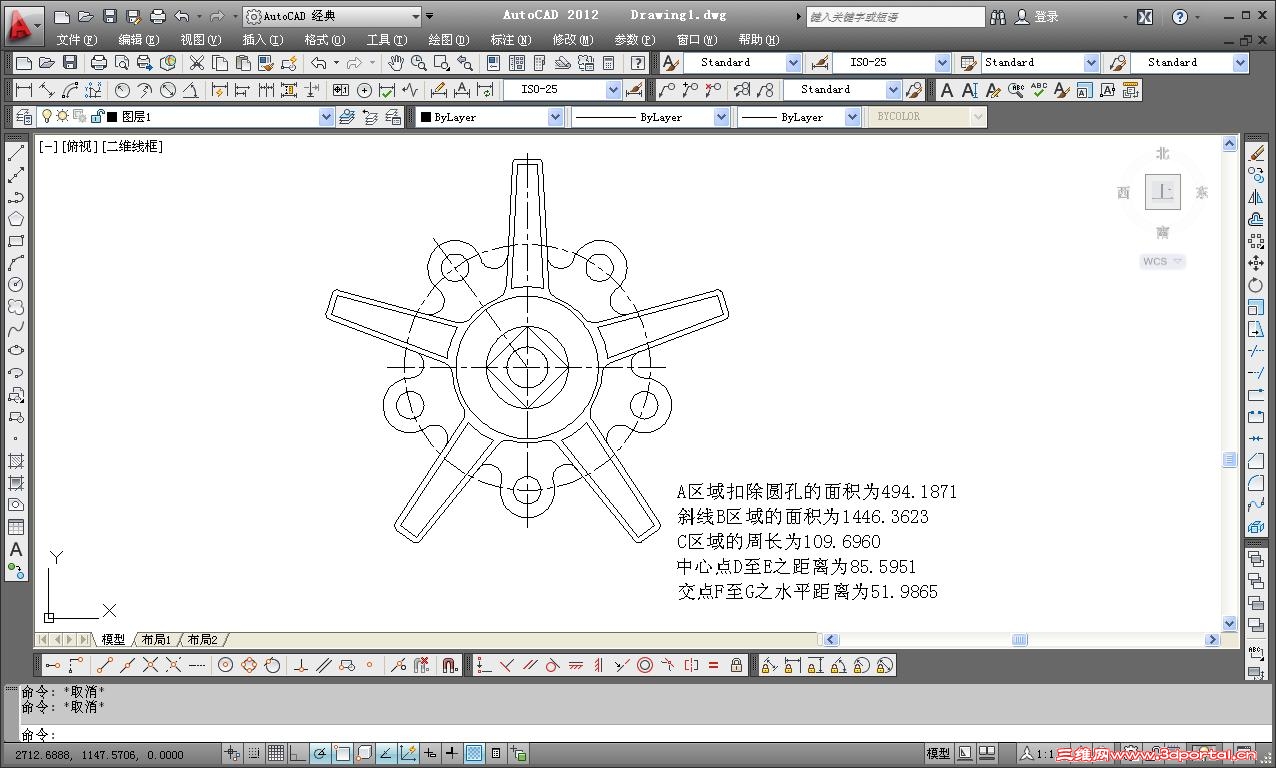Viewport: 1276px width, 768px height.
Task: Toggle Polar Tracking in status bar
Action: pyautogui.click(x=320, y=753)
